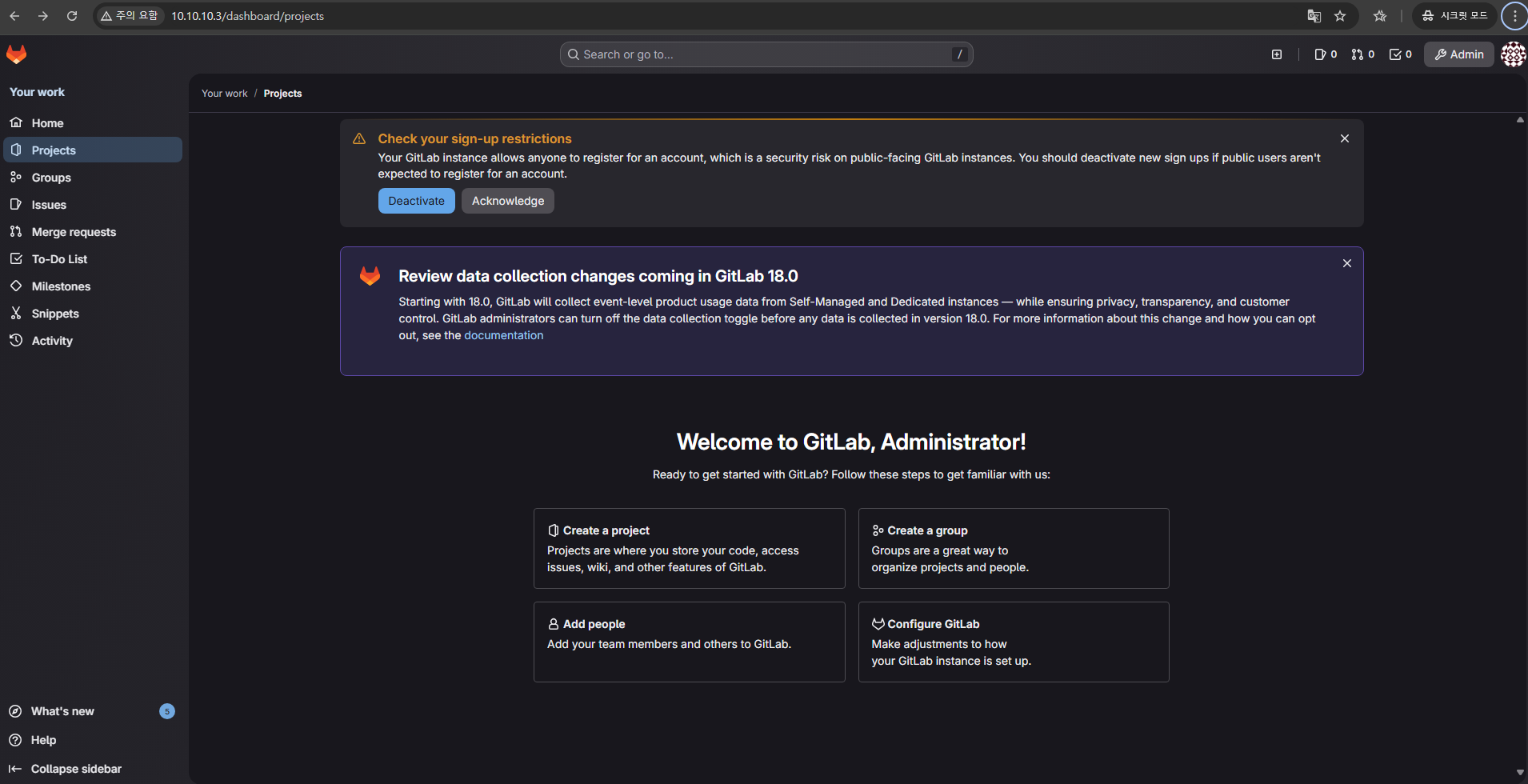
Task: Click the Acknowledge button
Action: click(x=508, y=201)
